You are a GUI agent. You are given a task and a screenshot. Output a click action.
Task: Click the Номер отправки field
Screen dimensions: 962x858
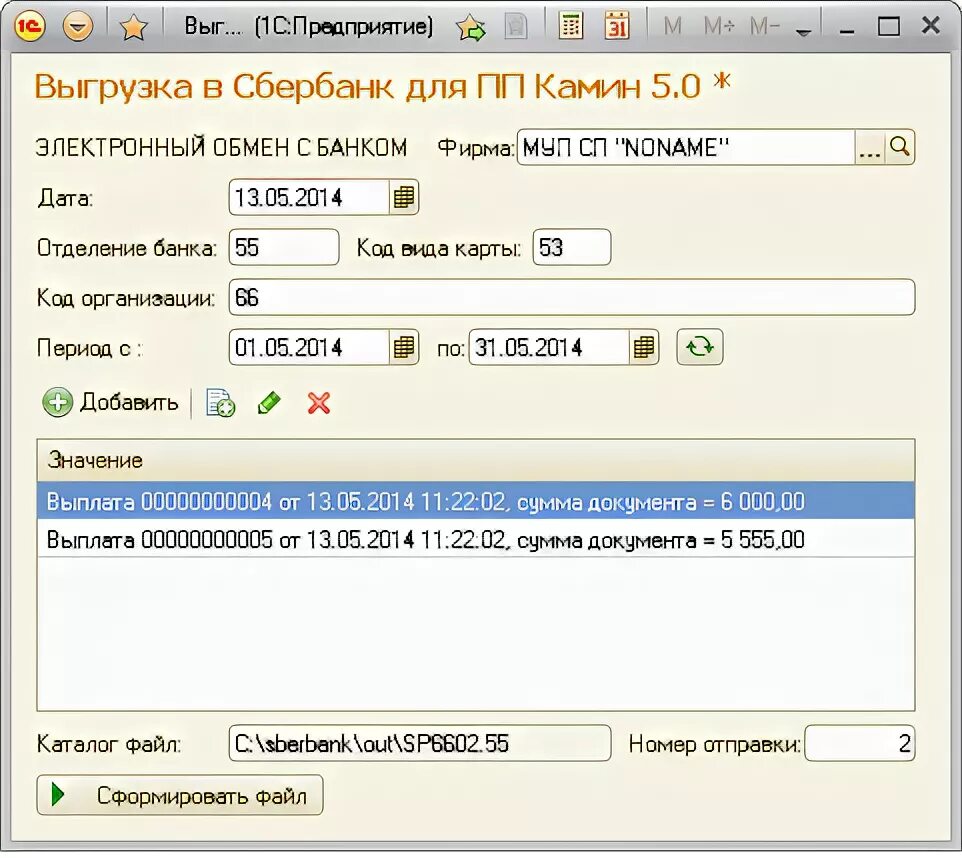tap(860, 743)
